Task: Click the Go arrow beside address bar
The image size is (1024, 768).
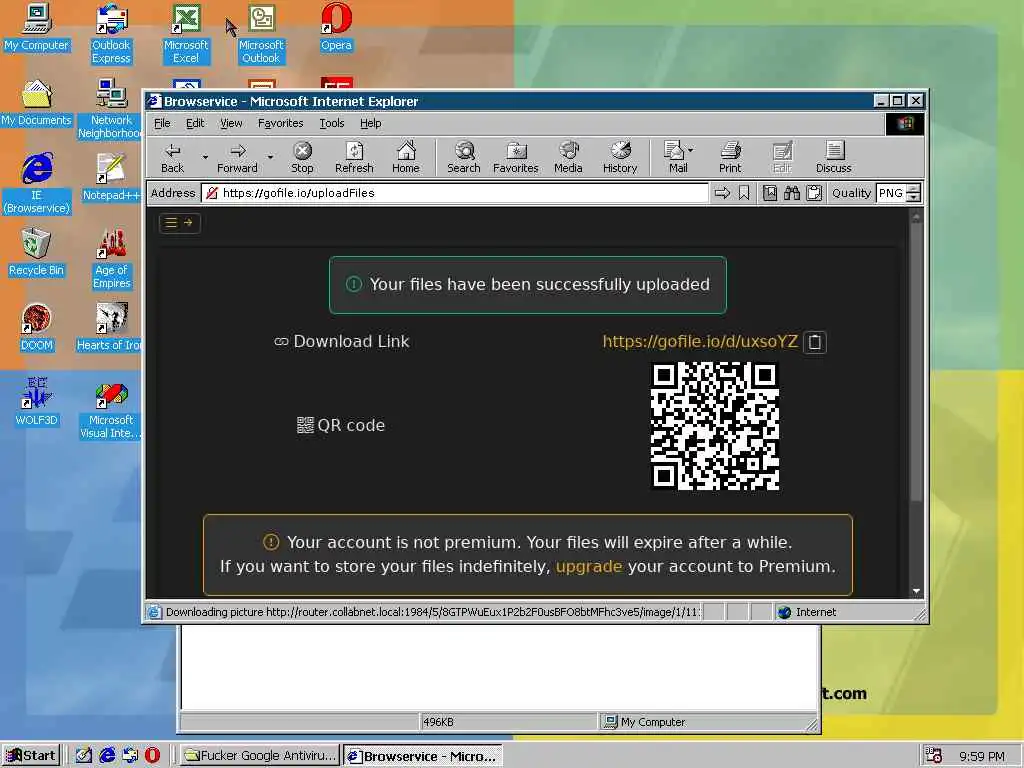Action: (x=722, y=193)
